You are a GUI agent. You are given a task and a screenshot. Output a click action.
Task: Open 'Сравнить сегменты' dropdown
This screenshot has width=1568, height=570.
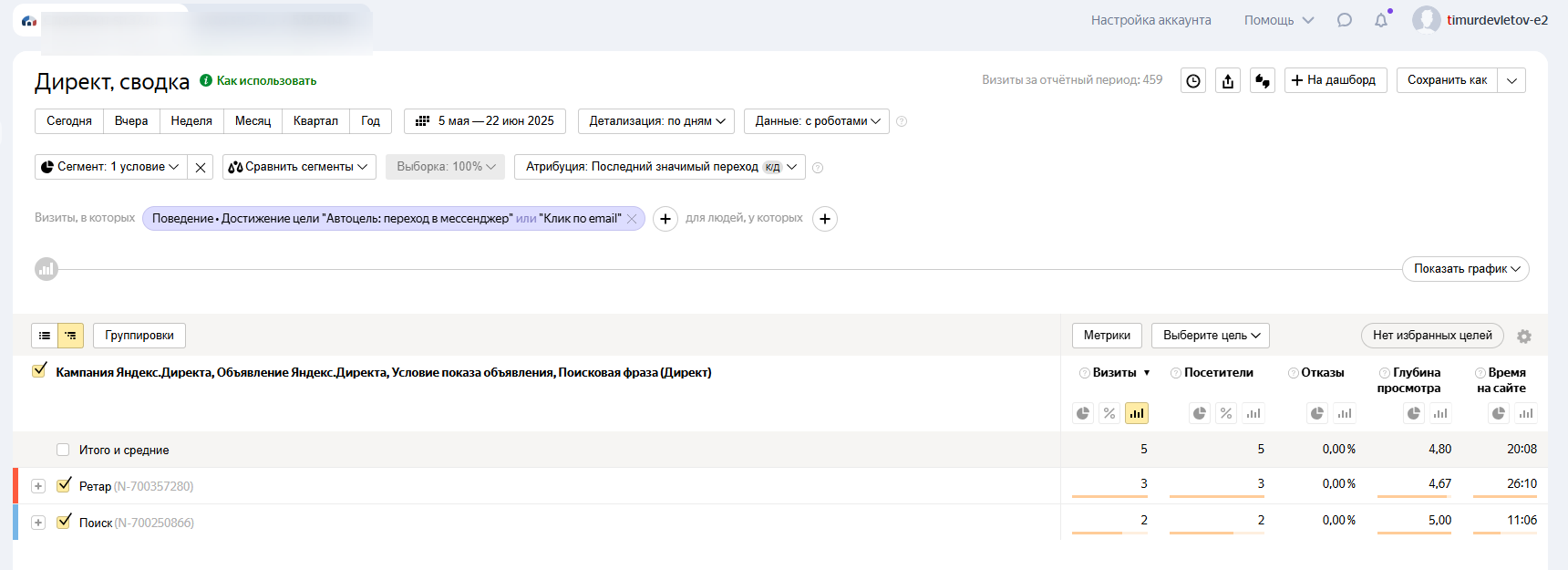point(299,167)
